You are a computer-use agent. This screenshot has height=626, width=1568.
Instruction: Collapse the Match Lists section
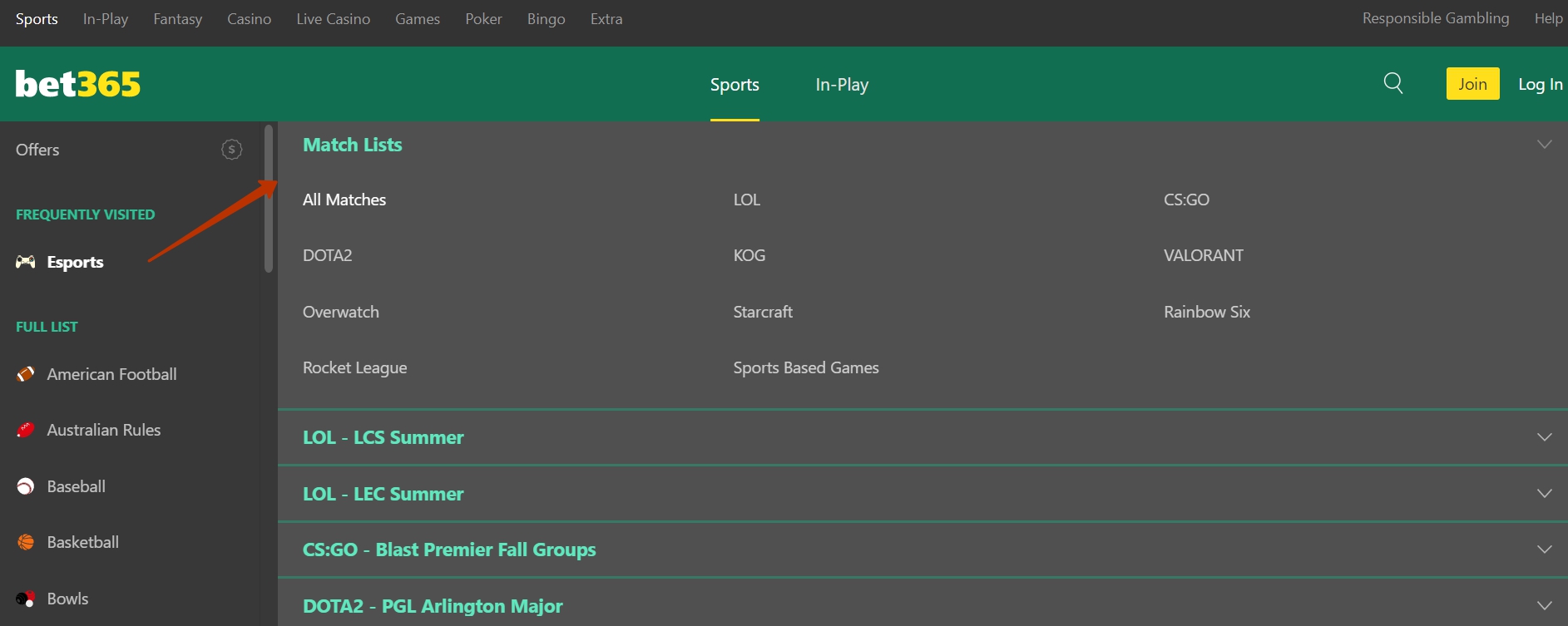pos(1544,145)
